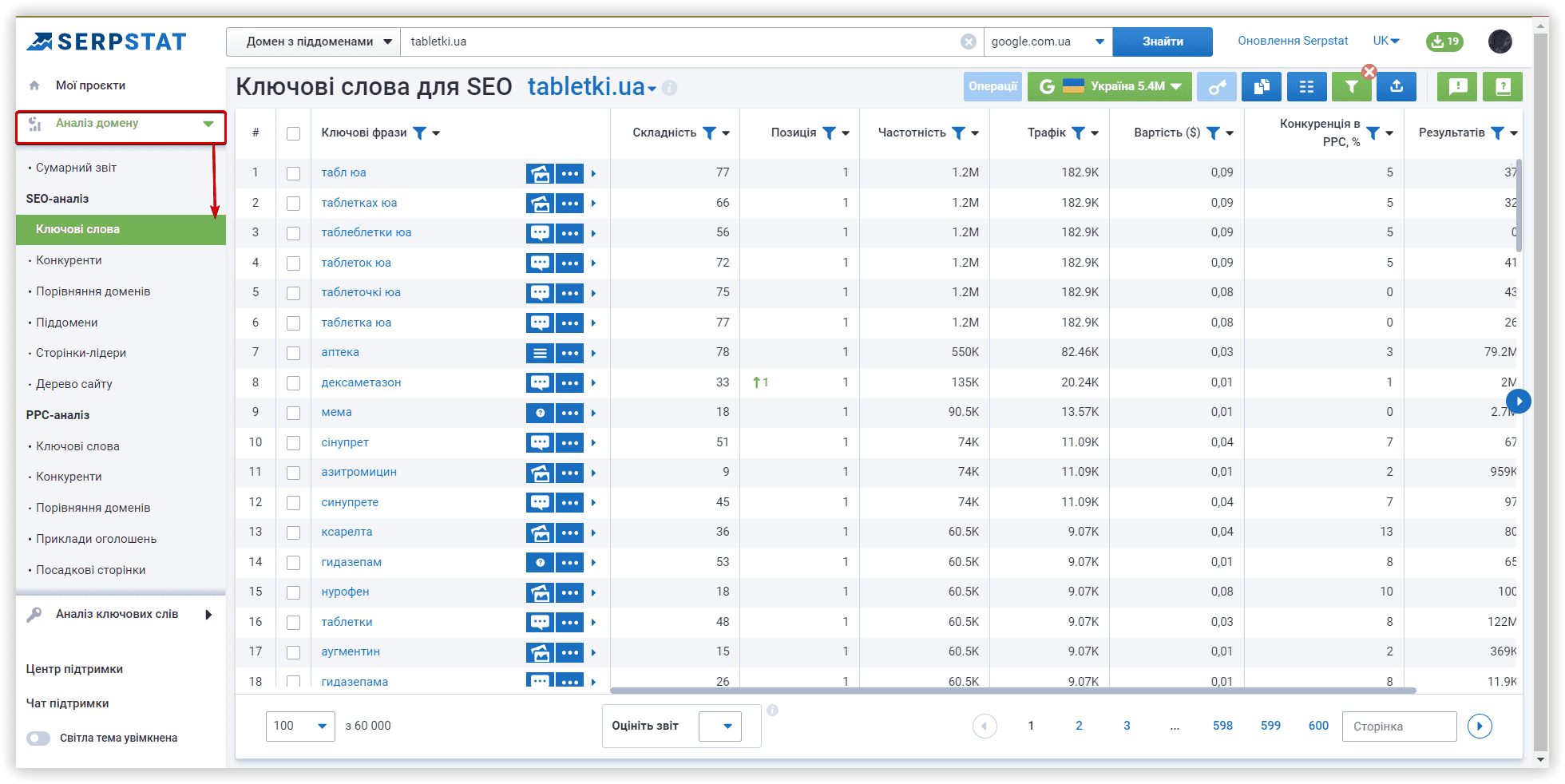Open the UK language dropdown
The width and height of the screenshot is (1565, 784).
coord(1386,41)
